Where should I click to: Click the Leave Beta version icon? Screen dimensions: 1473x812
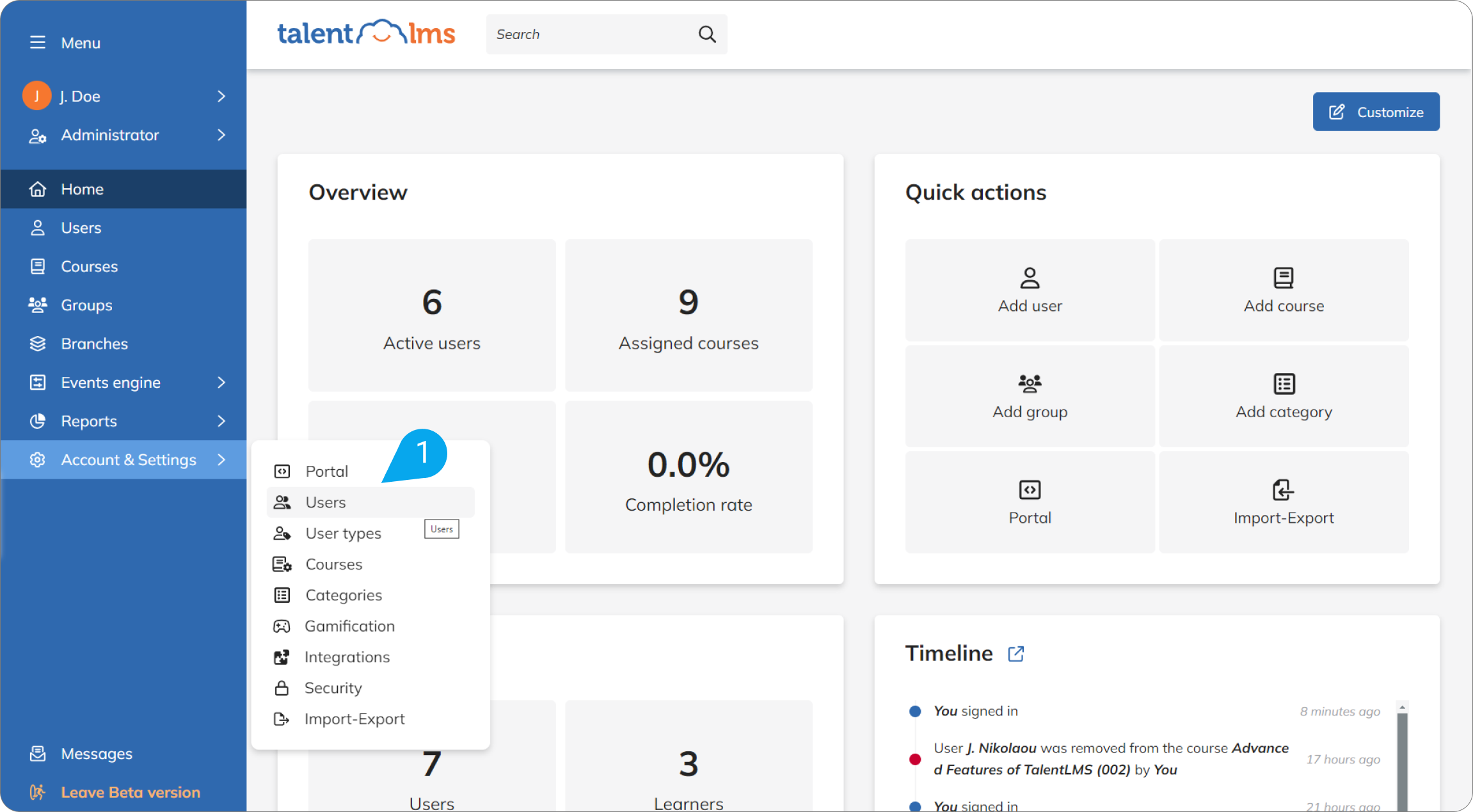37,792
